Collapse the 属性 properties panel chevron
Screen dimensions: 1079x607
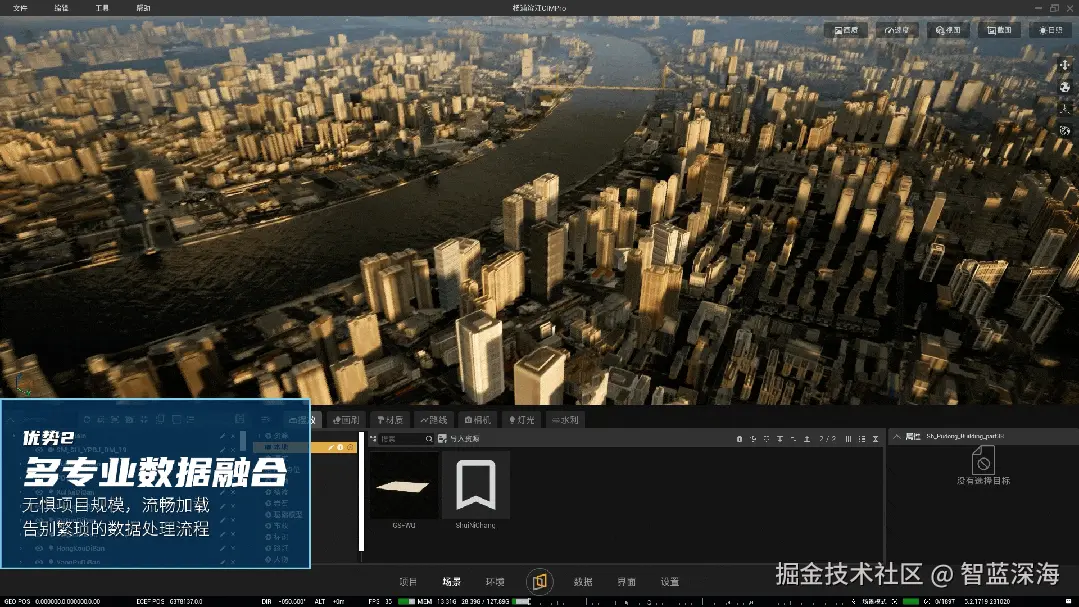(x=897, y=436)
